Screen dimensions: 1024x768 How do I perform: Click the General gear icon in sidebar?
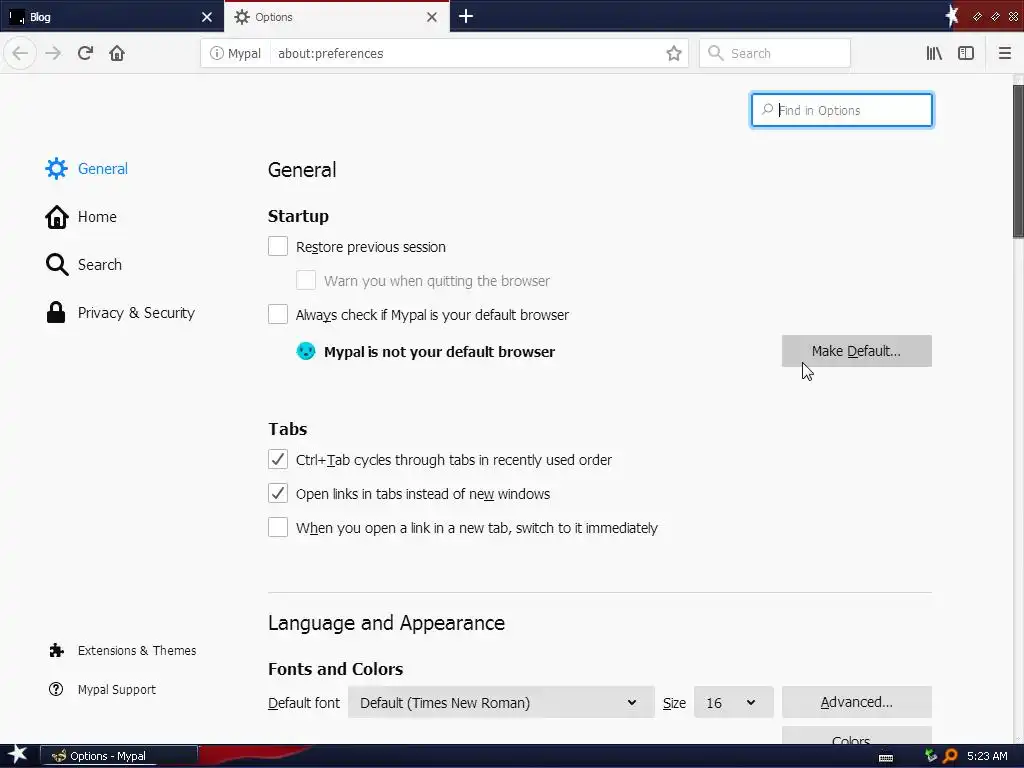[56, 168]
